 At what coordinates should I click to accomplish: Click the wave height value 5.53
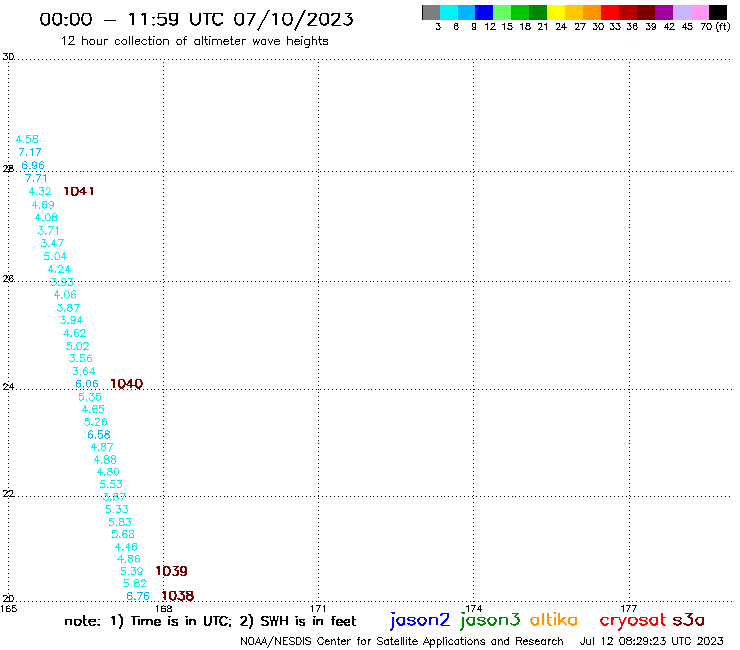(111, 484)
